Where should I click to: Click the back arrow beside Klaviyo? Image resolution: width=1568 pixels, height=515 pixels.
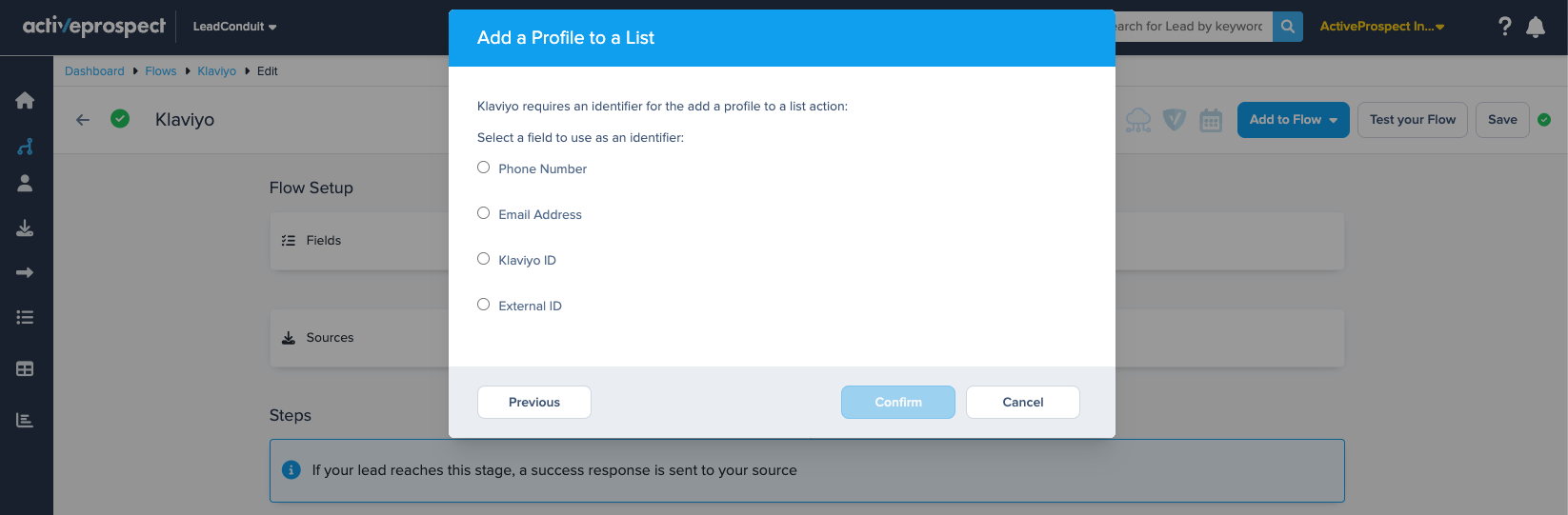83,120
